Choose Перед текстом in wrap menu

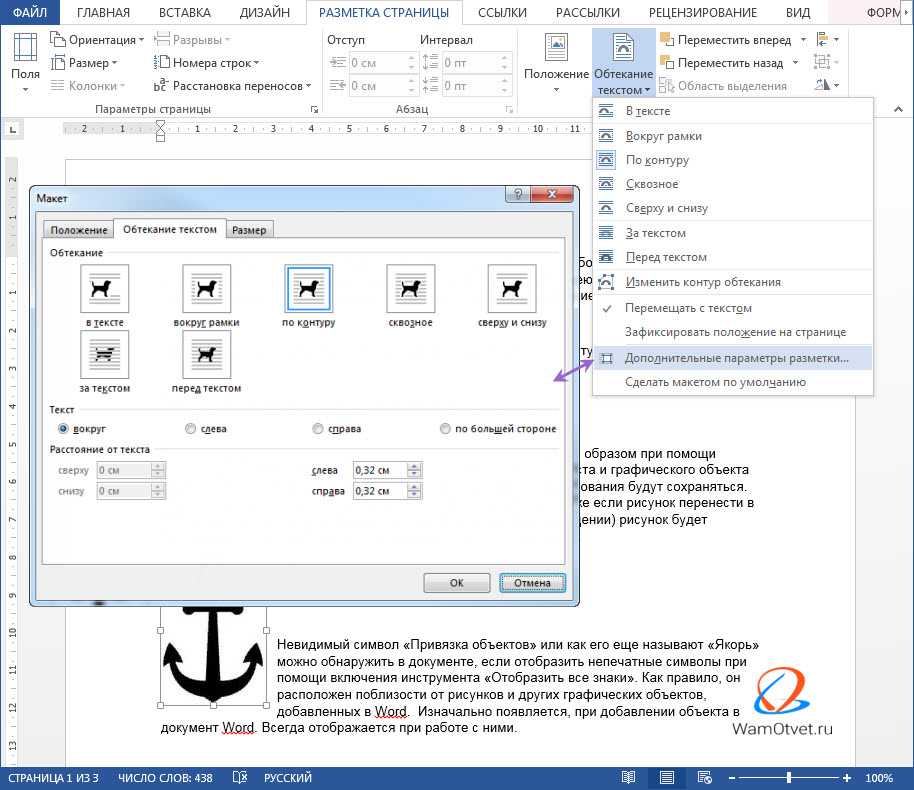coord(733,257)
